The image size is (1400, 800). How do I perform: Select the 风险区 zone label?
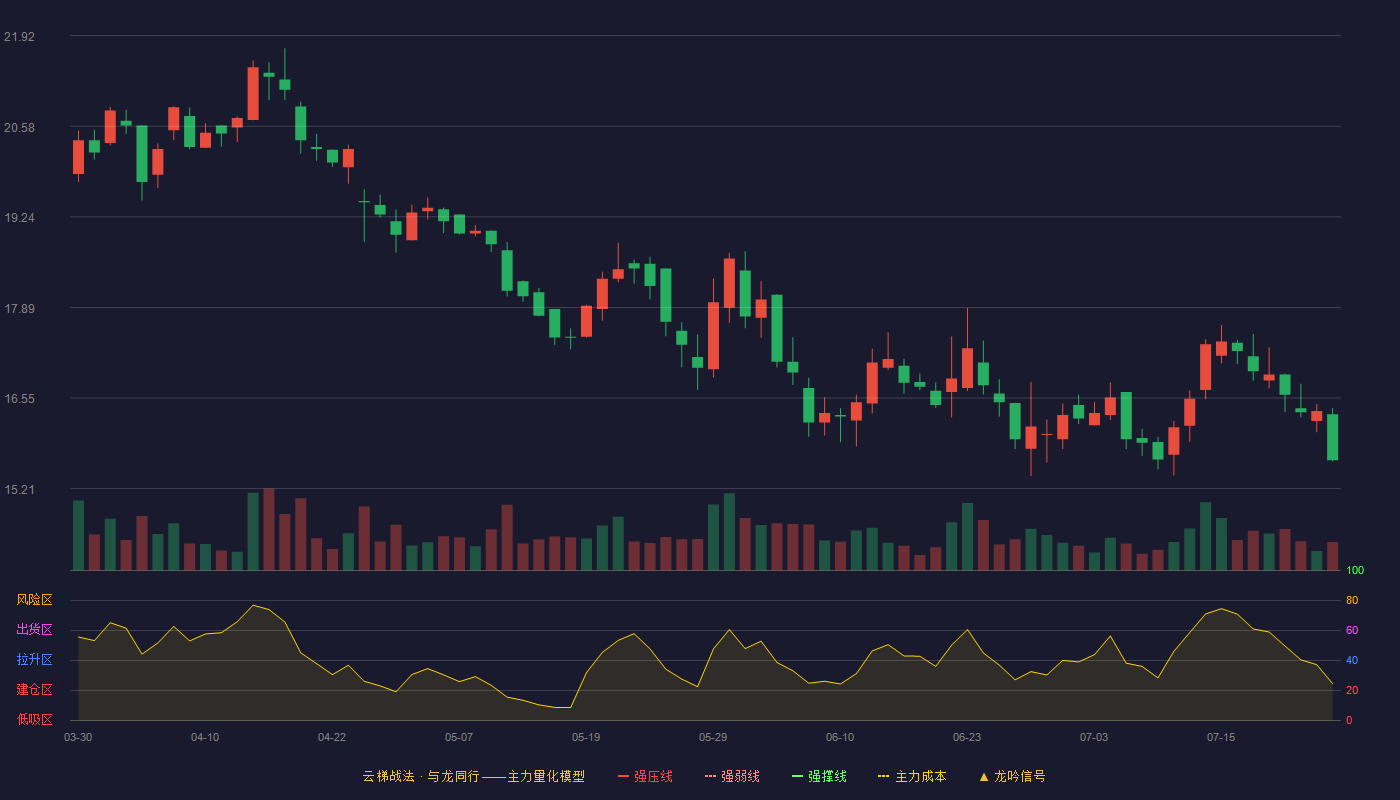tap(34, 600)
